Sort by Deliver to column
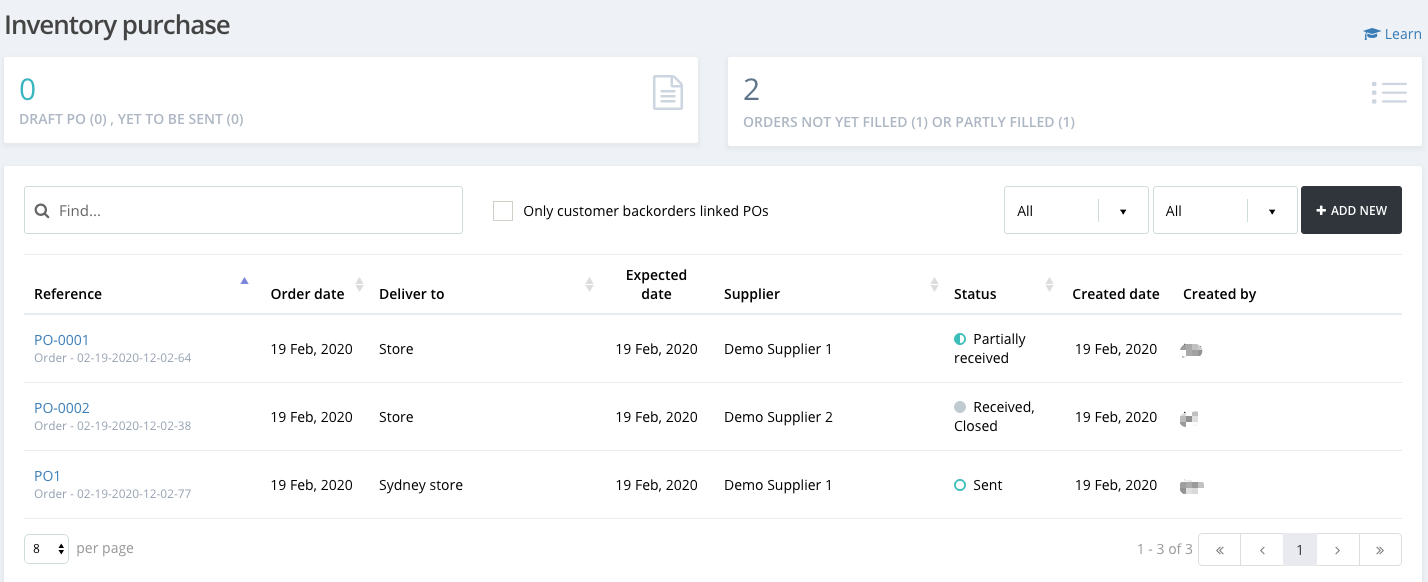 pos(589,285)
